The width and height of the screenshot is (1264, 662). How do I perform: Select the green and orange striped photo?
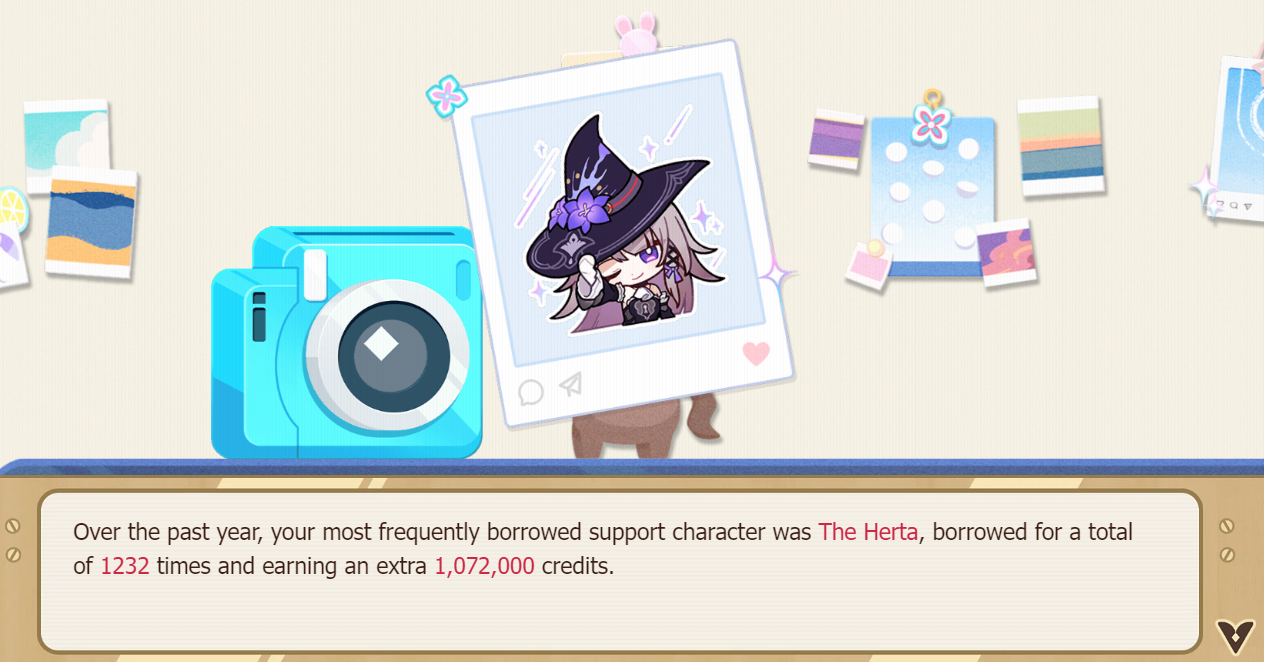[1061, 146]
